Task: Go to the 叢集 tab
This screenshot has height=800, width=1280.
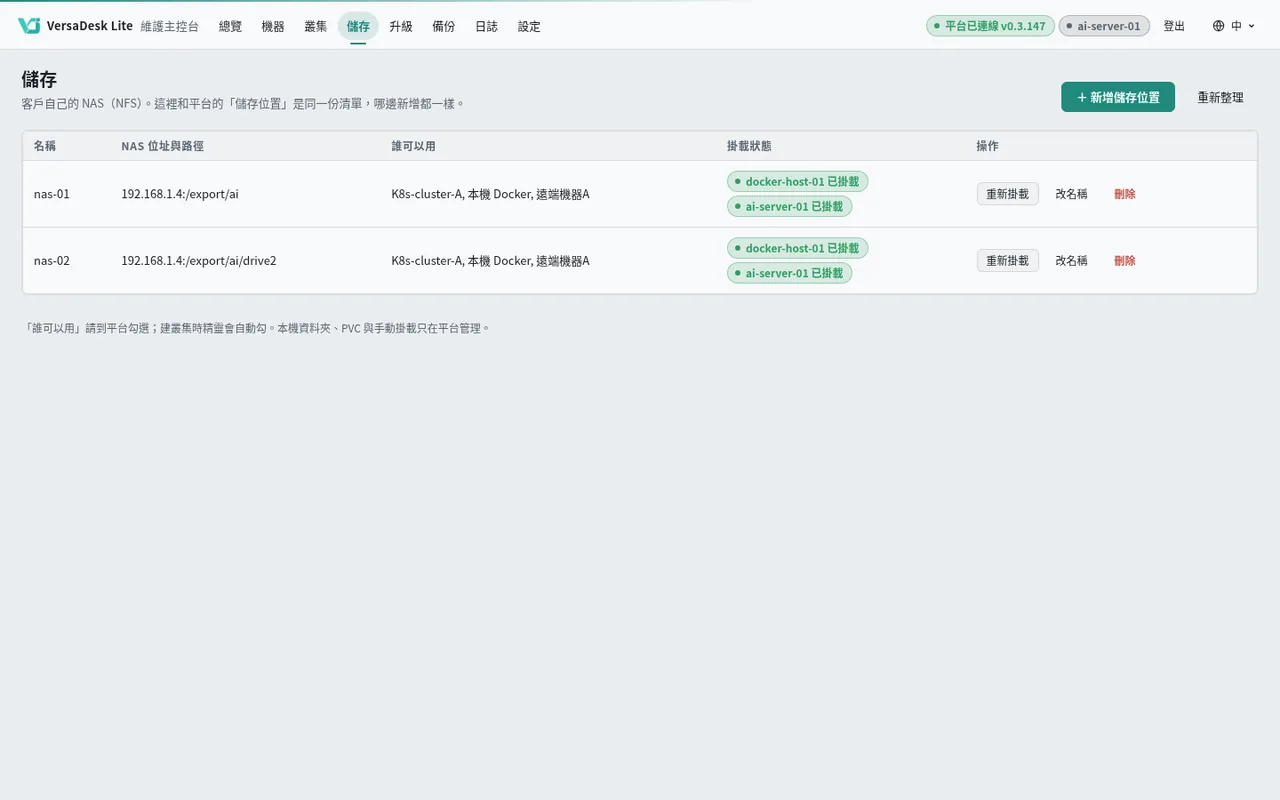Action: [x=315, y=26]
